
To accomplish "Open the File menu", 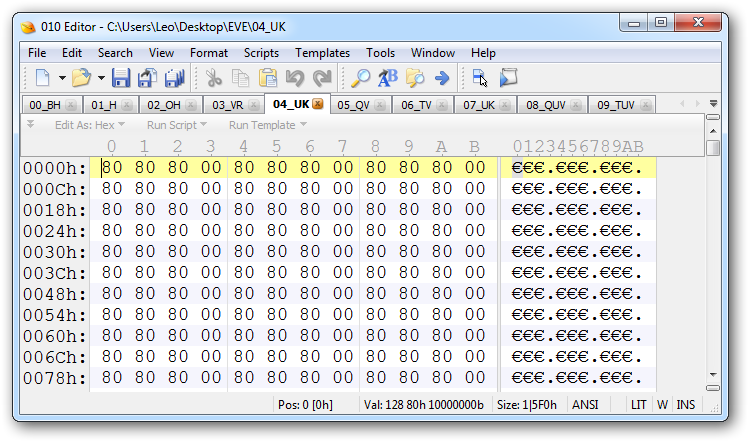I will point(37,53).
